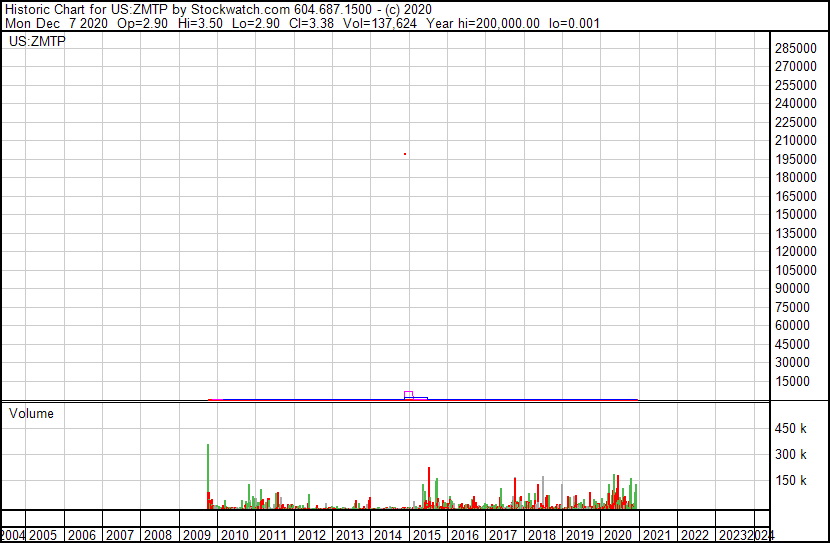The height and width of the screenshot is (543, 830).
Task: Click the 2010 year label on time axis
Action: [x=234, y=535]
